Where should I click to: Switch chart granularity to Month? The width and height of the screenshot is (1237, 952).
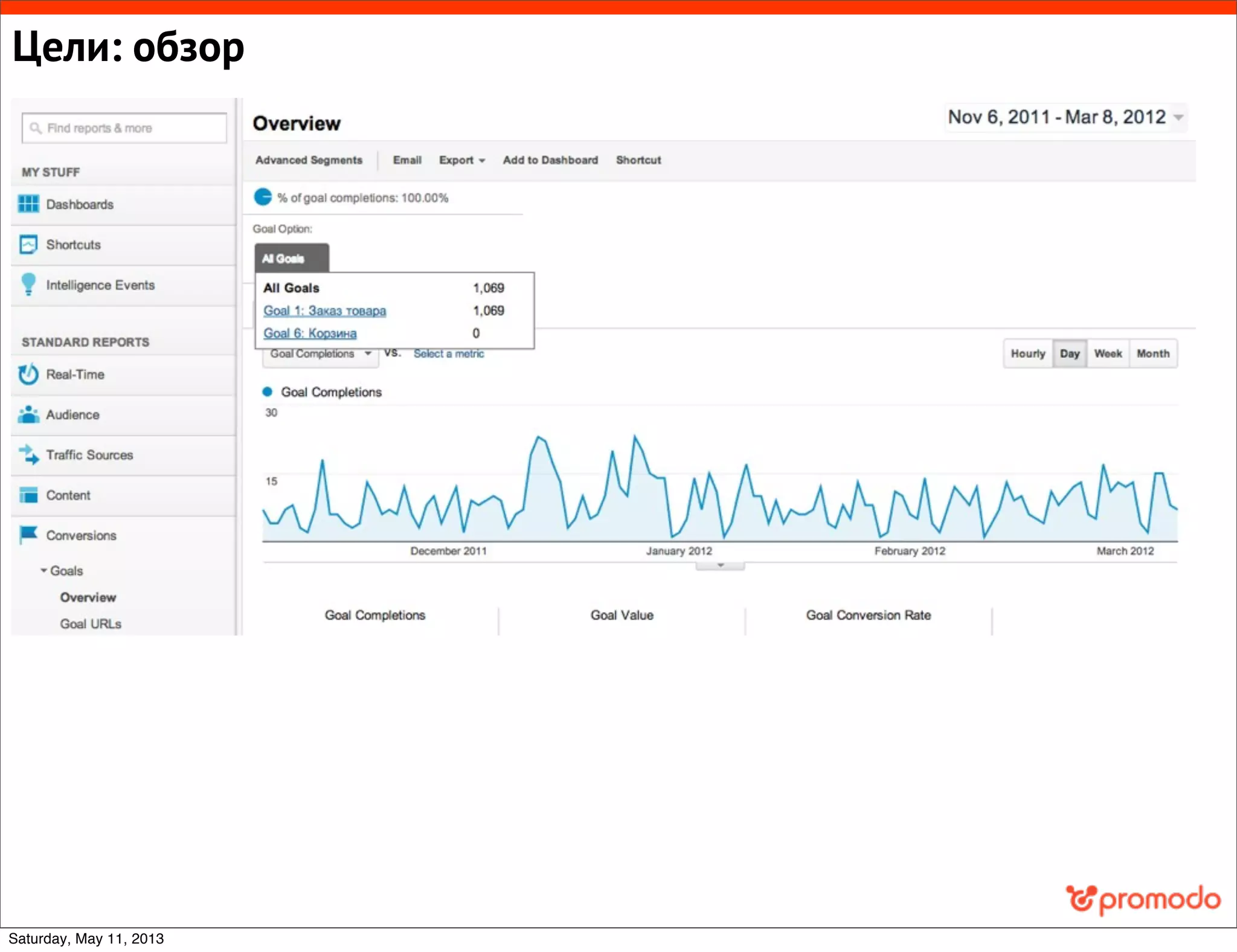[1152, 353]
